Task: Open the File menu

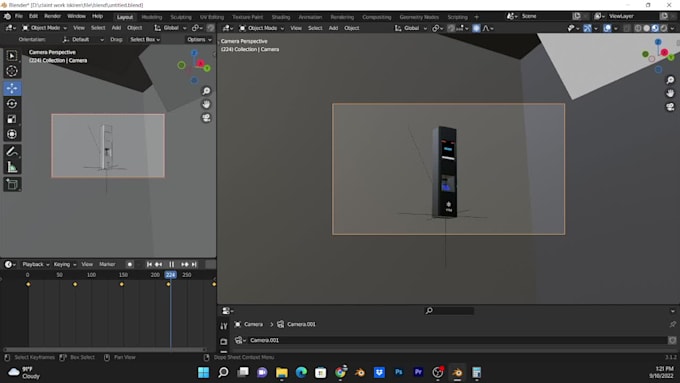Action: pyautogui.click(x=19, y=16)
